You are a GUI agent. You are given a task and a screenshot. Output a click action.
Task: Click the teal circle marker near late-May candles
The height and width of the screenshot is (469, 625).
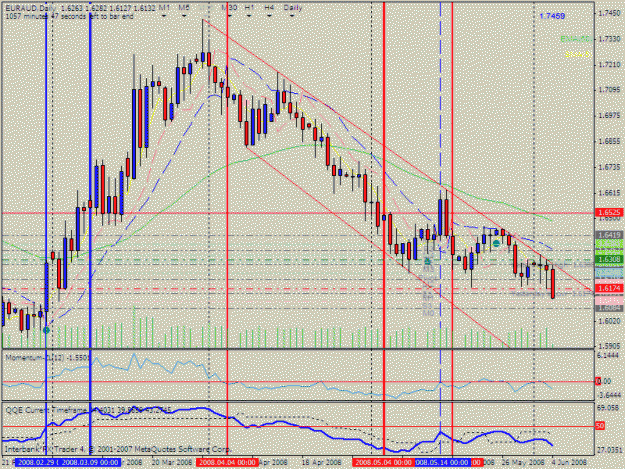click(x=496, y=243)
